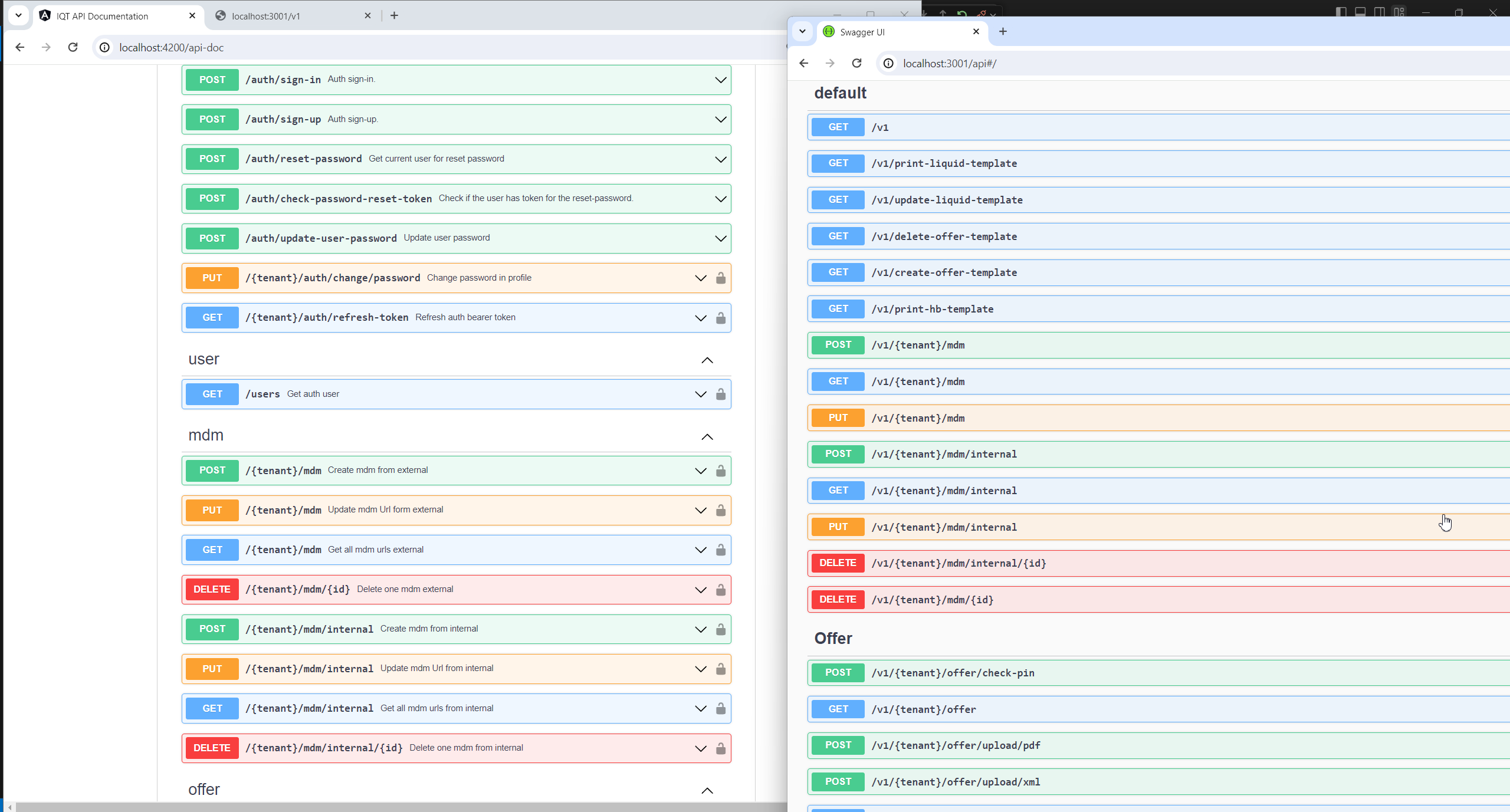
Task: Open a new tab in the Swagger UI window
Action: [1003, 32]
